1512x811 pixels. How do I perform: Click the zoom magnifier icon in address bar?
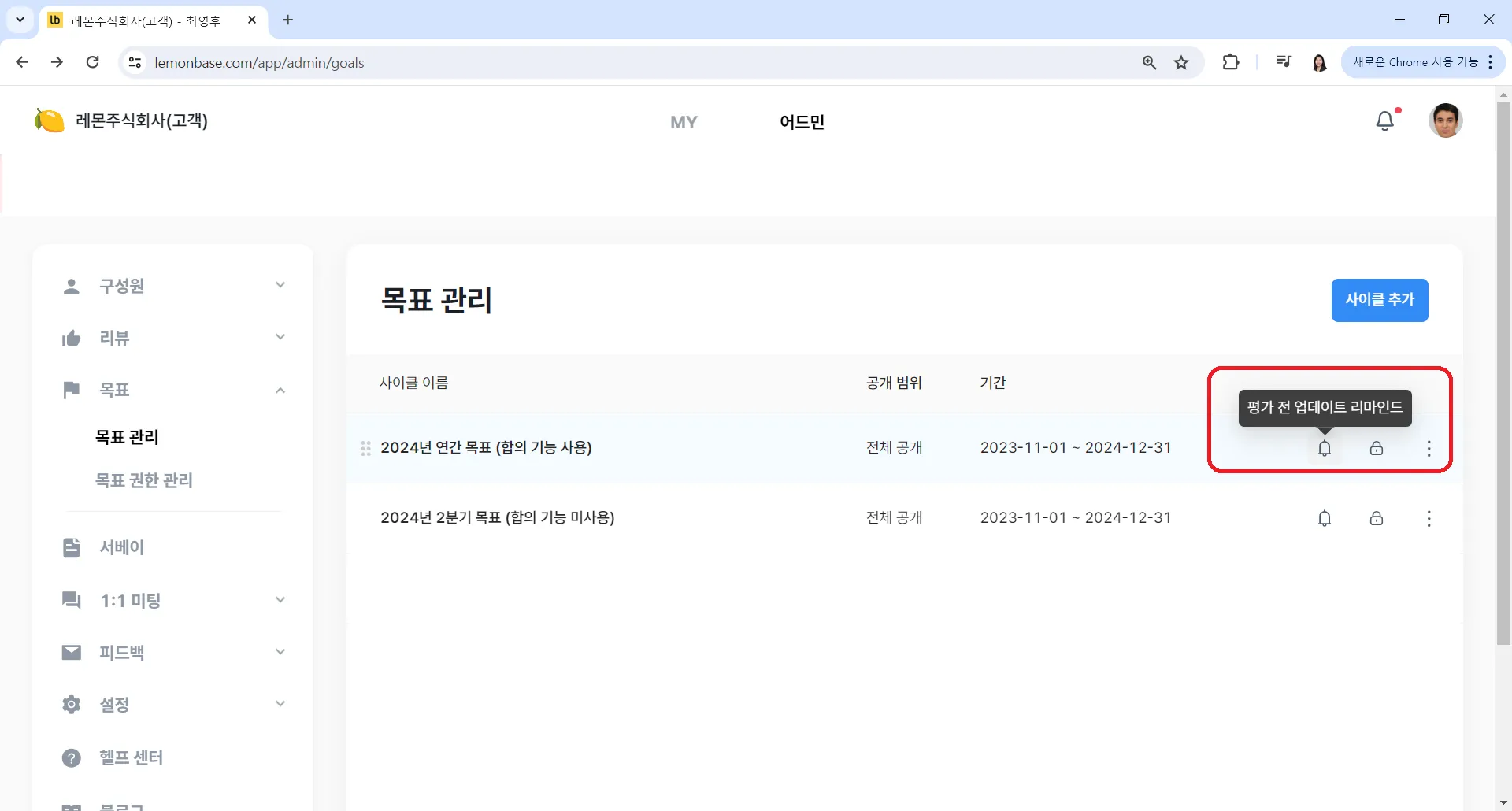(x=1149, y=62)
